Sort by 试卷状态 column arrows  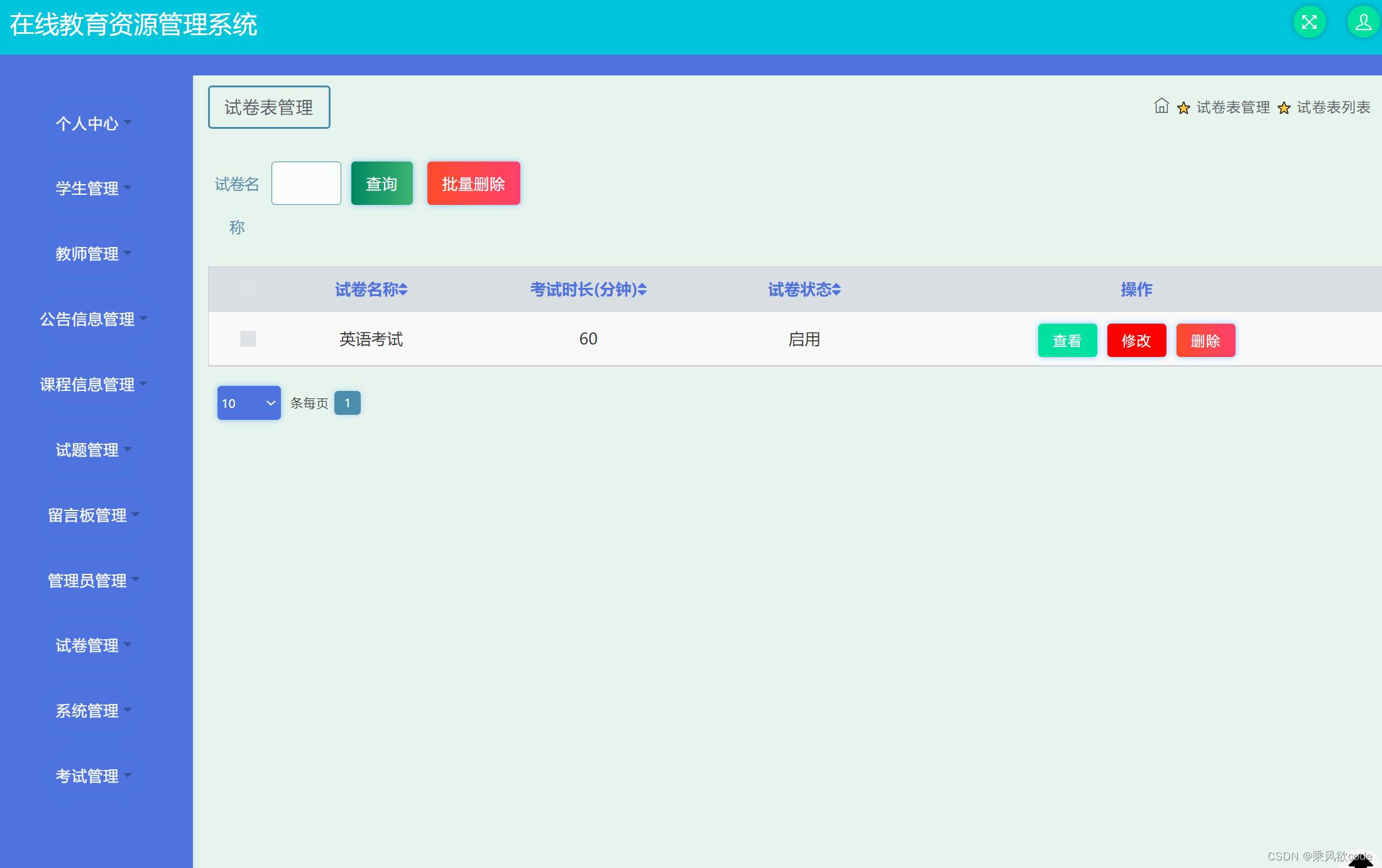pos(836,290)
